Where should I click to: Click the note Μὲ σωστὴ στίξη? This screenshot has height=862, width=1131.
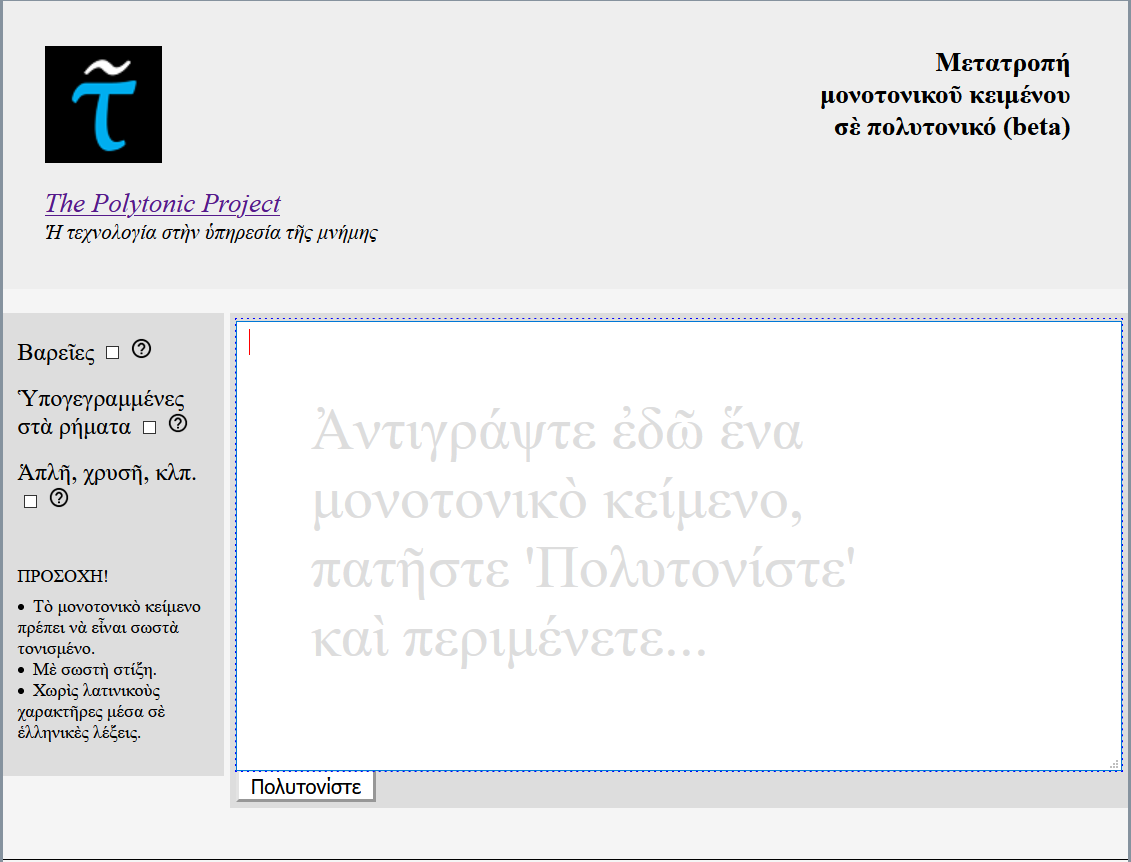tap(95, 669)
